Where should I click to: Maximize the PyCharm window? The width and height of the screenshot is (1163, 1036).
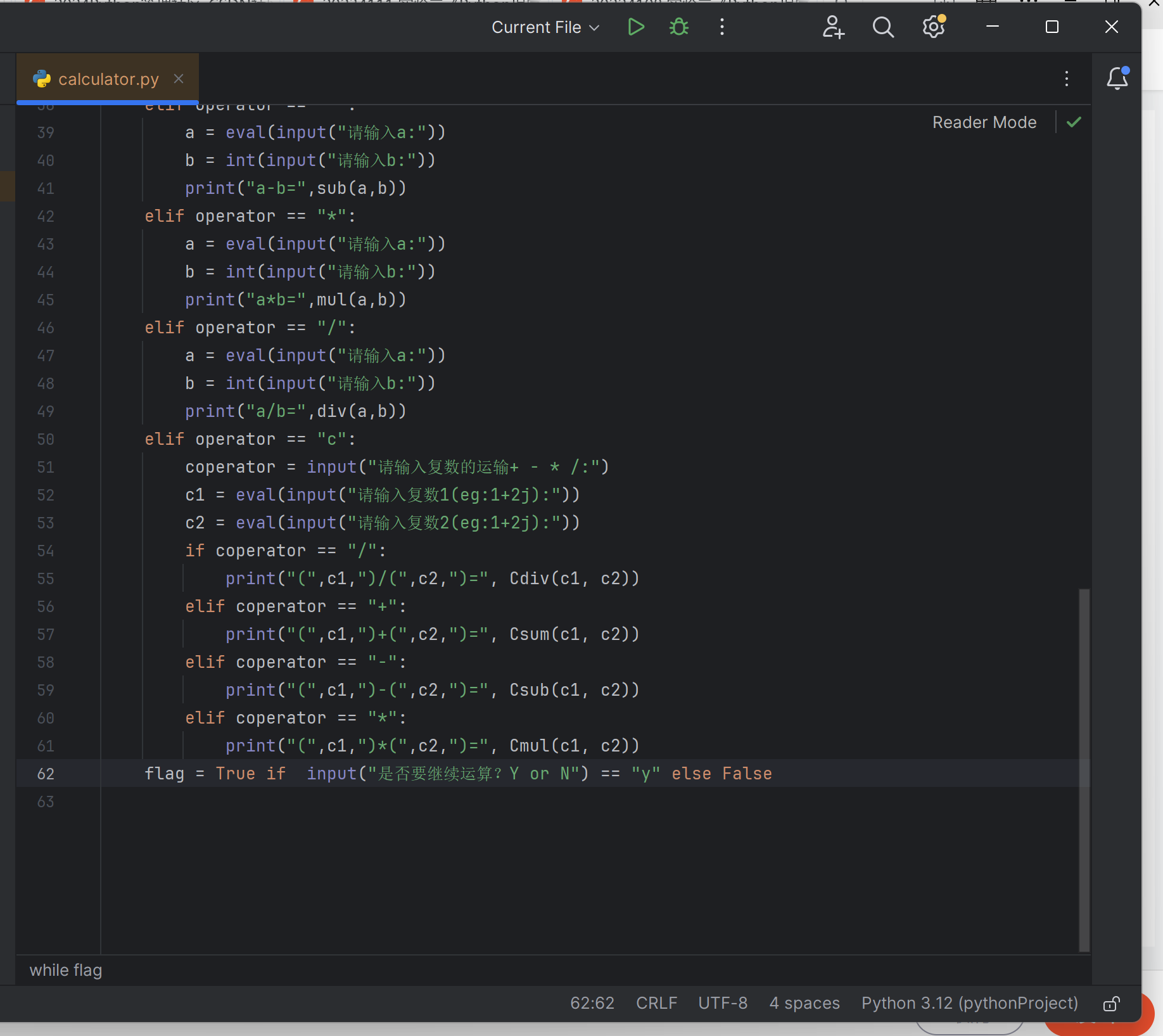pos(1052,27)
